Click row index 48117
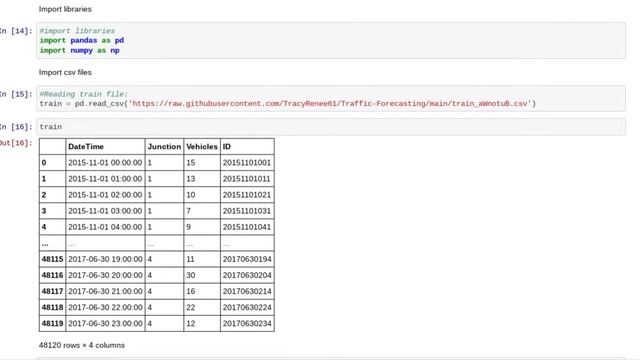Screen dimensions: 640x360 coord(52,291)
